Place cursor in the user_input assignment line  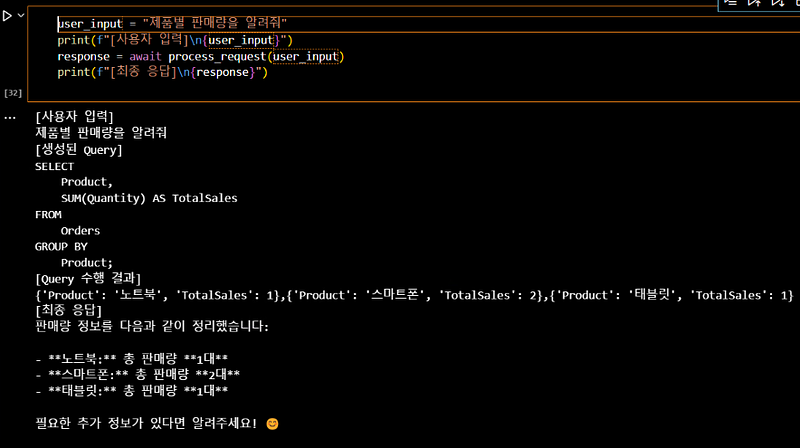[x=172, y=23]
